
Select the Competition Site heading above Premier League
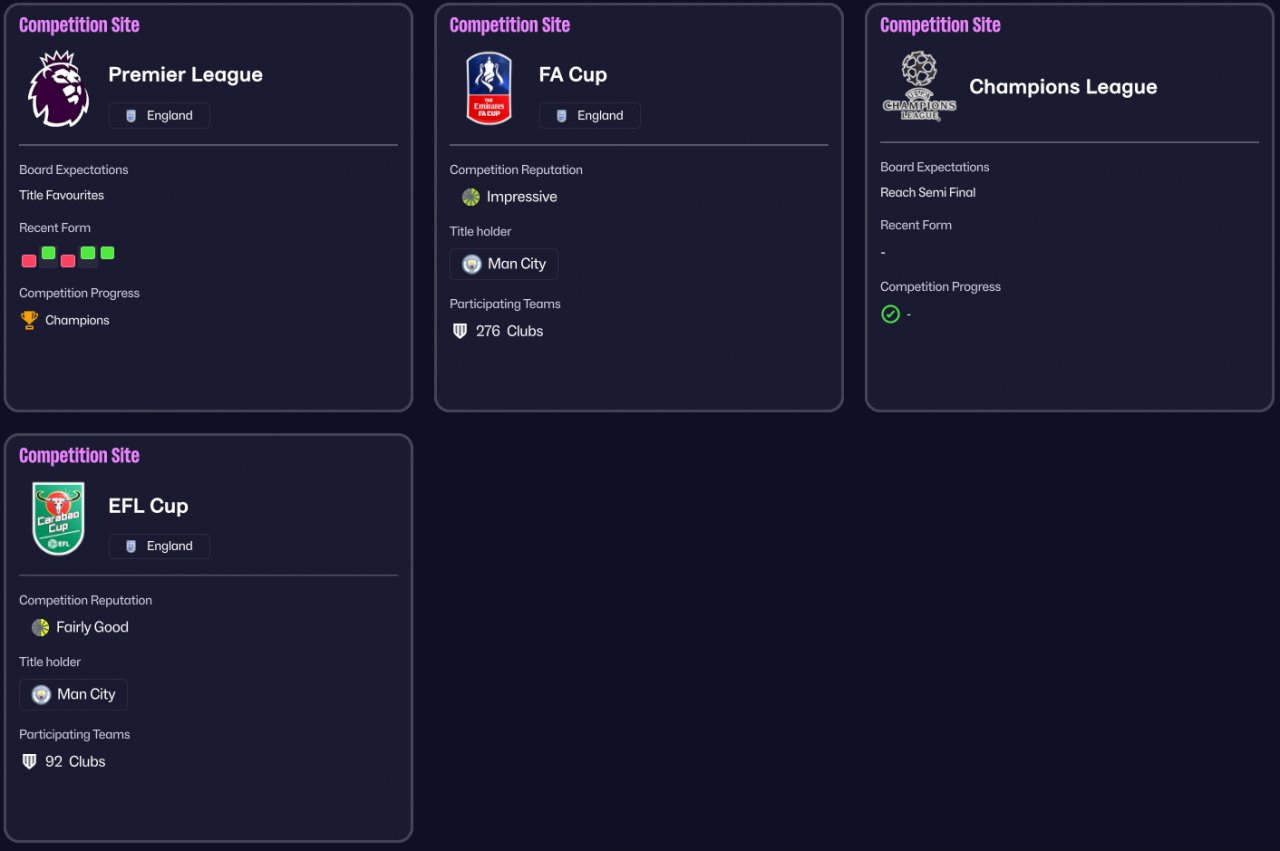[79, 25]
